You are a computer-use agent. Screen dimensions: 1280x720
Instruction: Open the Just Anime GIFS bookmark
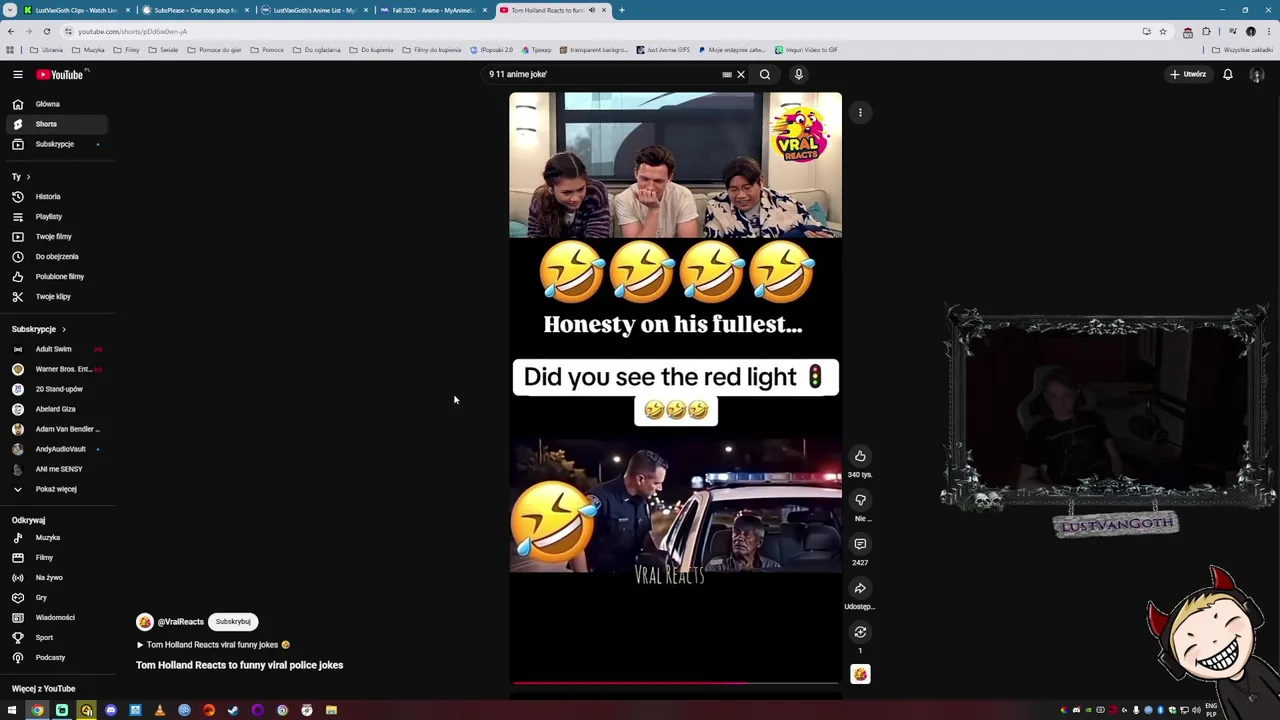point(662,50)
